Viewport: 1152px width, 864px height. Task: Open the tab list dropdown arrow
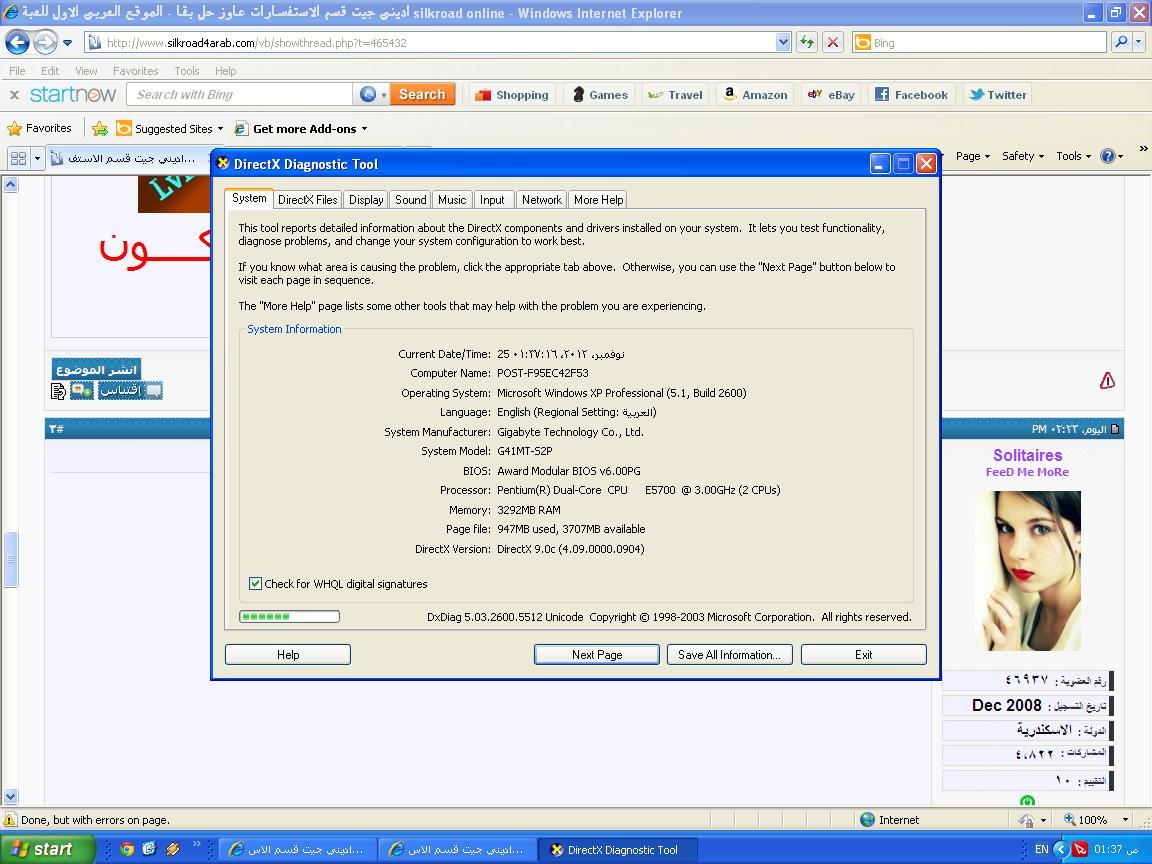coord(37,158)
